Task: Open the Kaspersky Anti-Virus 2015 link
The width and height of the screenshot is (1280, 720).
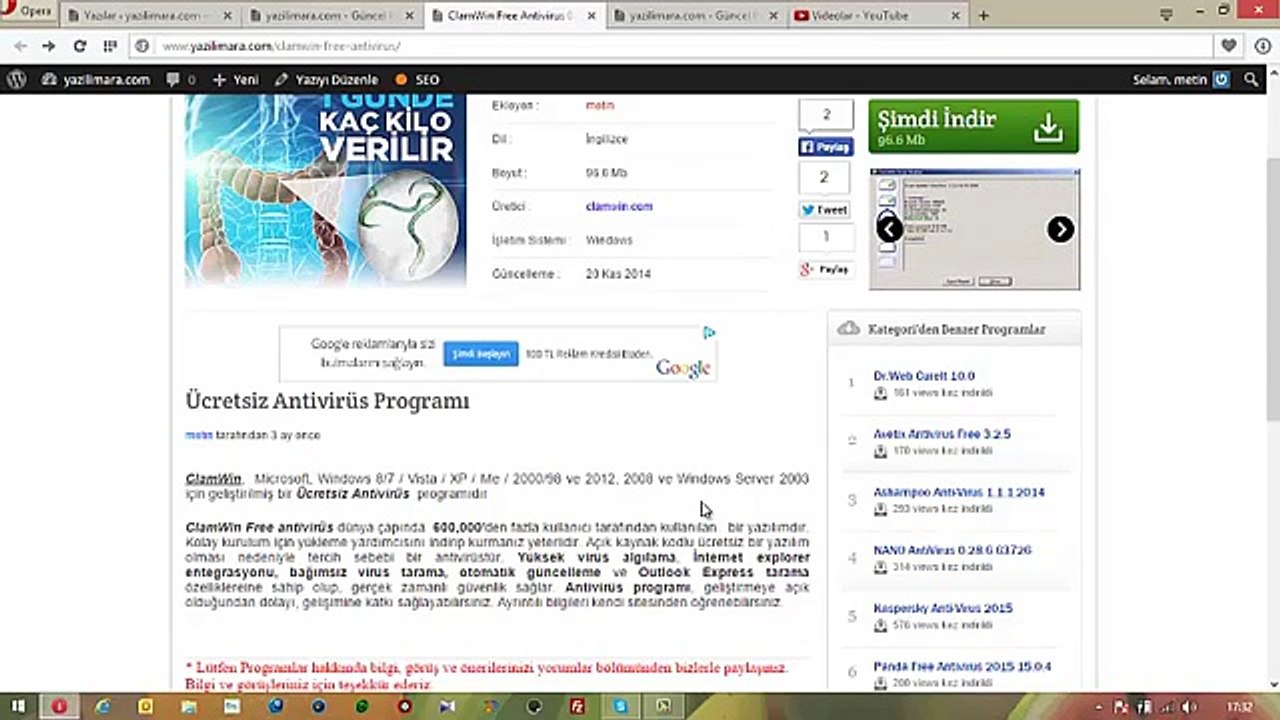Action: point(943,609)
